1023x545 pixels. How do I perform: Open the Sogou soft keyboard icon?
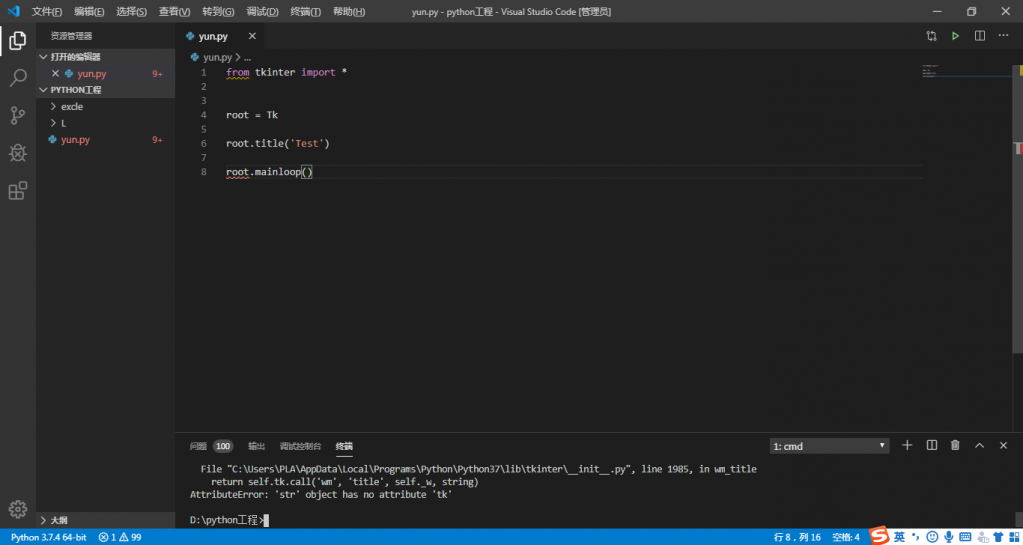(966, 537)
